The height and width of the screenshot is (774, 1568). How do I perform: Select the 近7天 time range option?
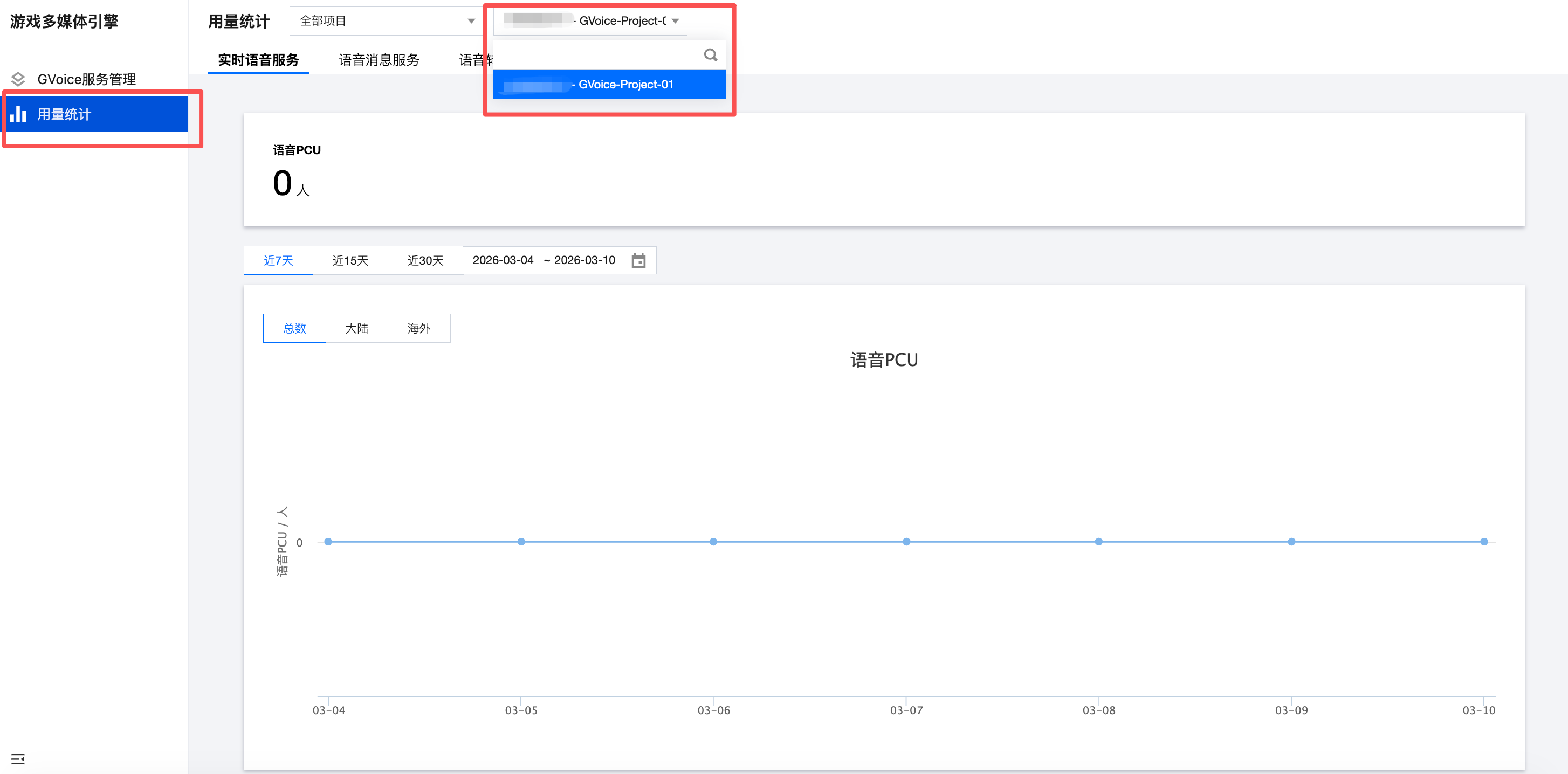click(278, 260)
